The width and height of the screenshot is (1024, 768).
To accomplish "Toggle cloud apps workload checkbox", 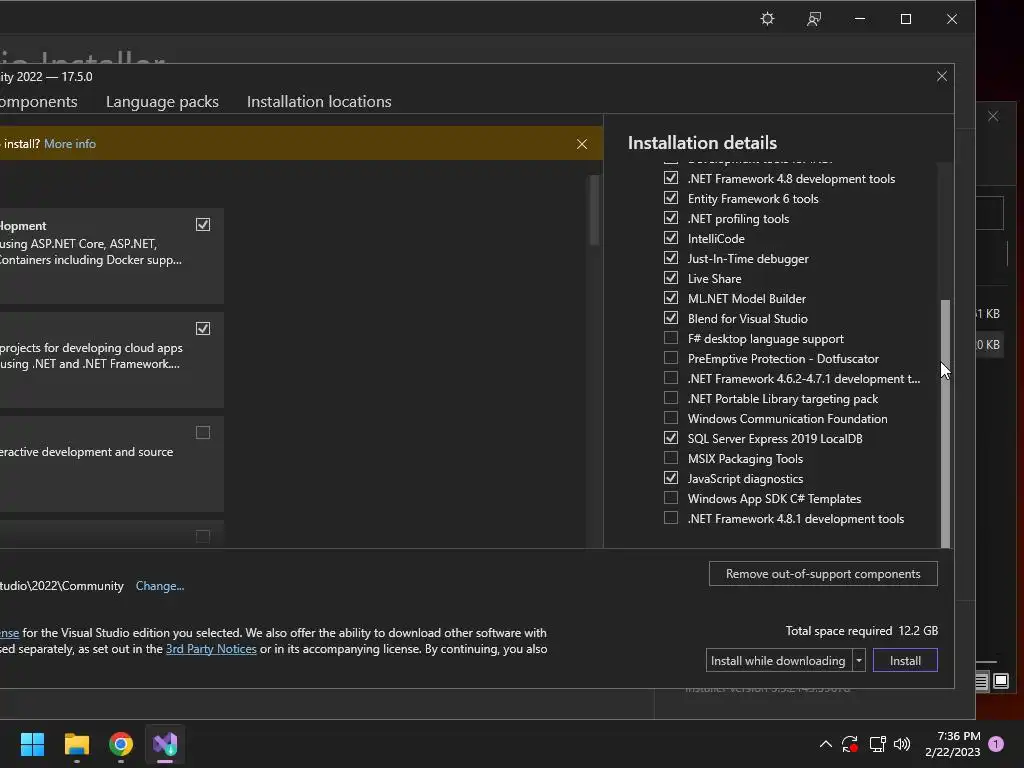I will [x=203, y=328].
